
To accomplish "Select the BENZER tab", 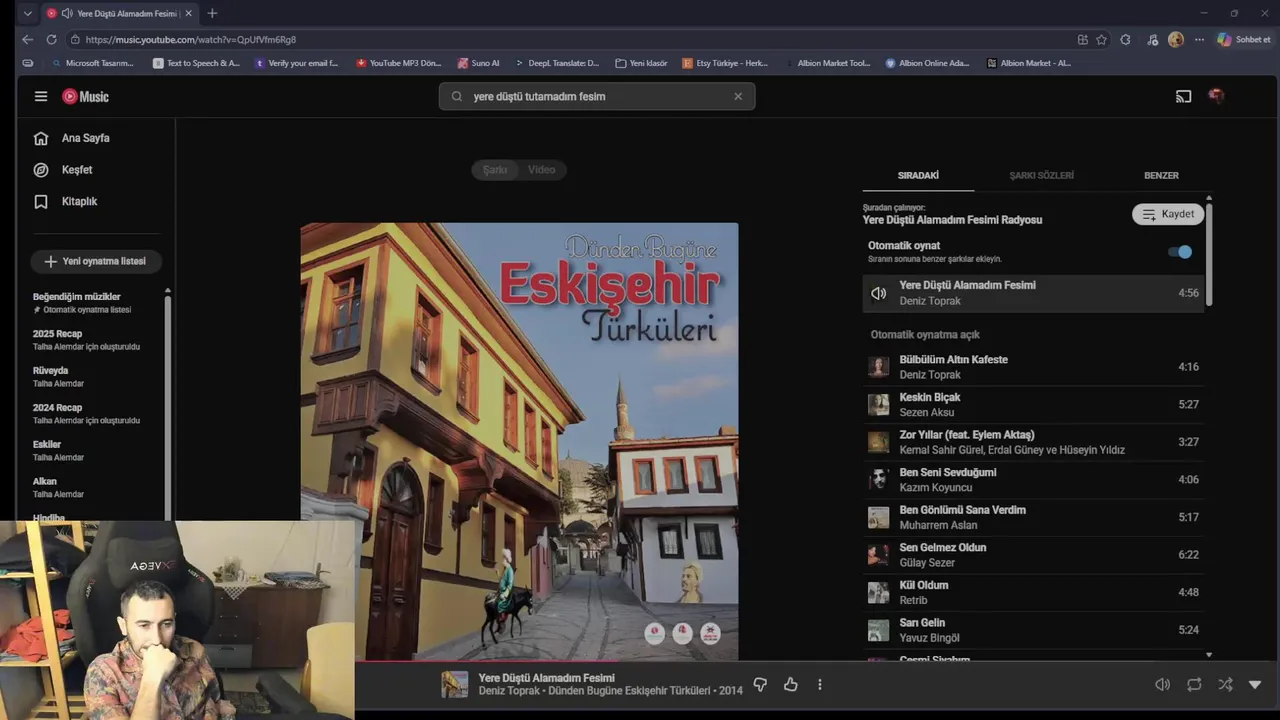I will tap(1161, 176).
